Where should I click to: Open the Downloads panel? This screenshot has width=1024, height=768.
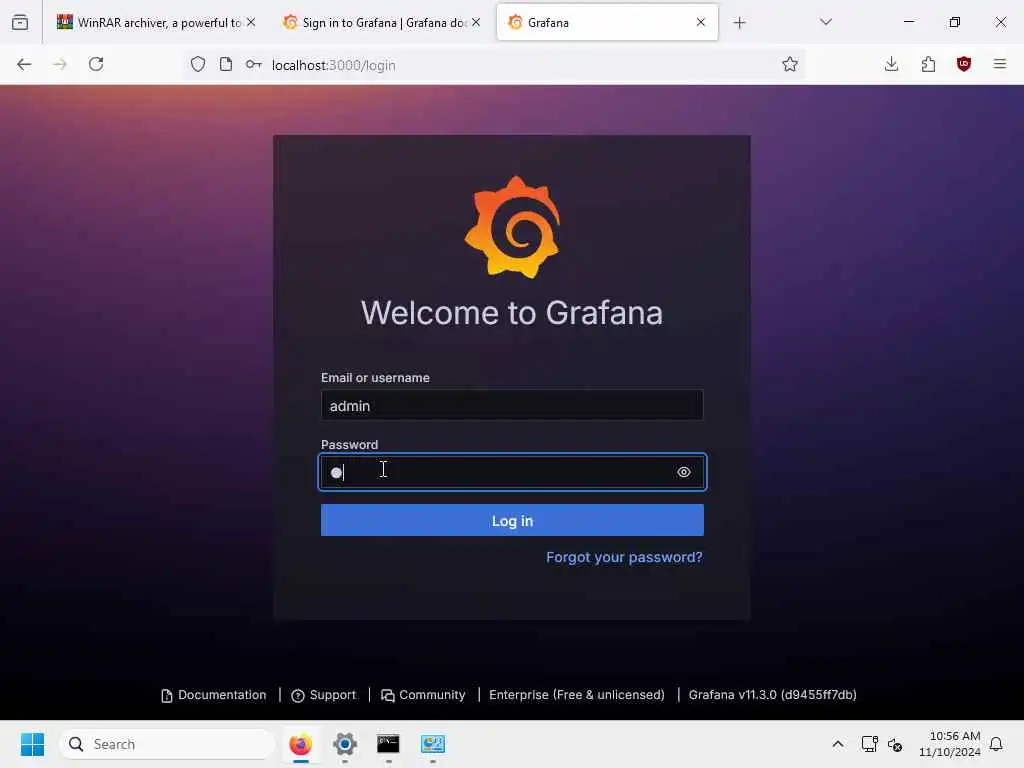coord(891,64)
